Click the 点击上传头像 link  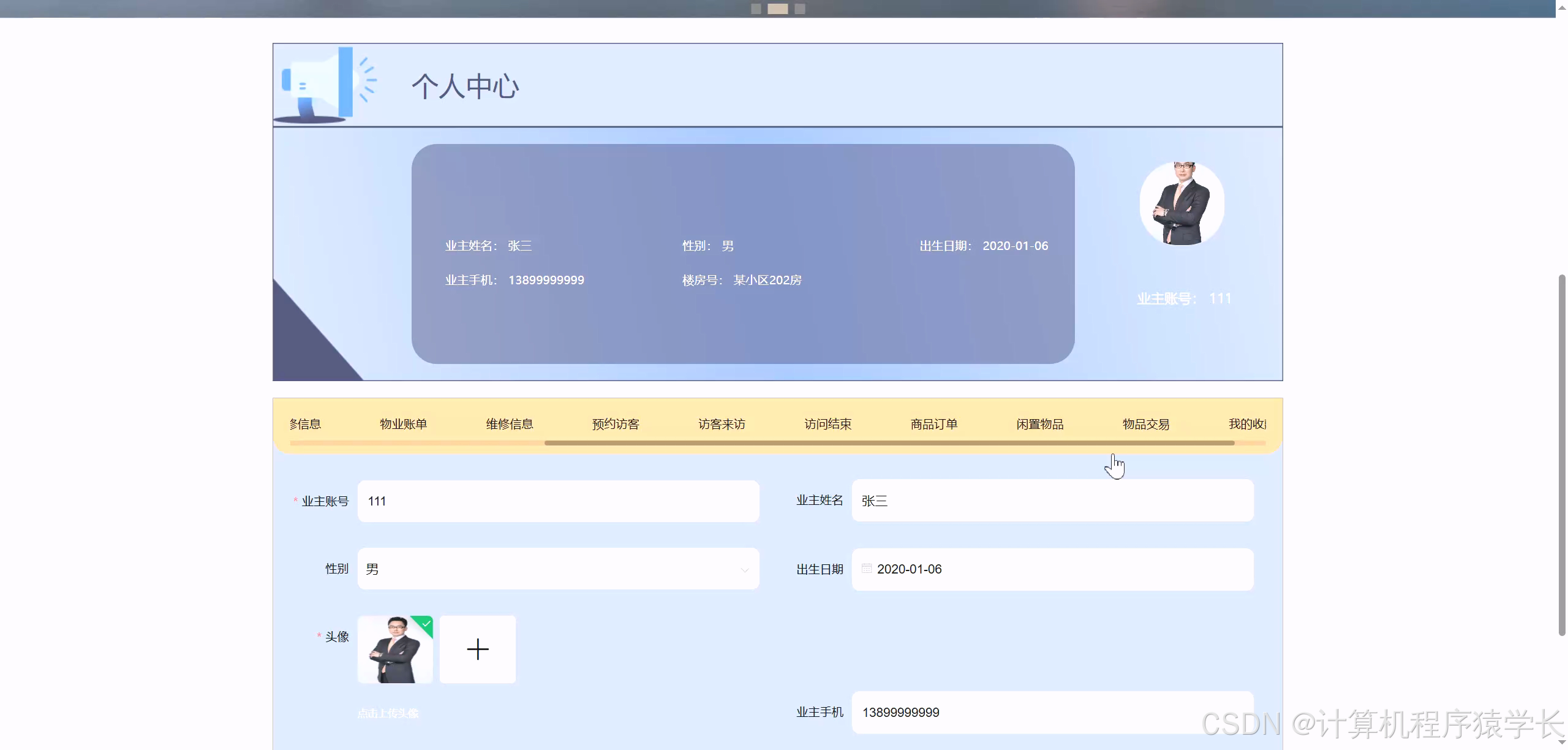[390, 713]
